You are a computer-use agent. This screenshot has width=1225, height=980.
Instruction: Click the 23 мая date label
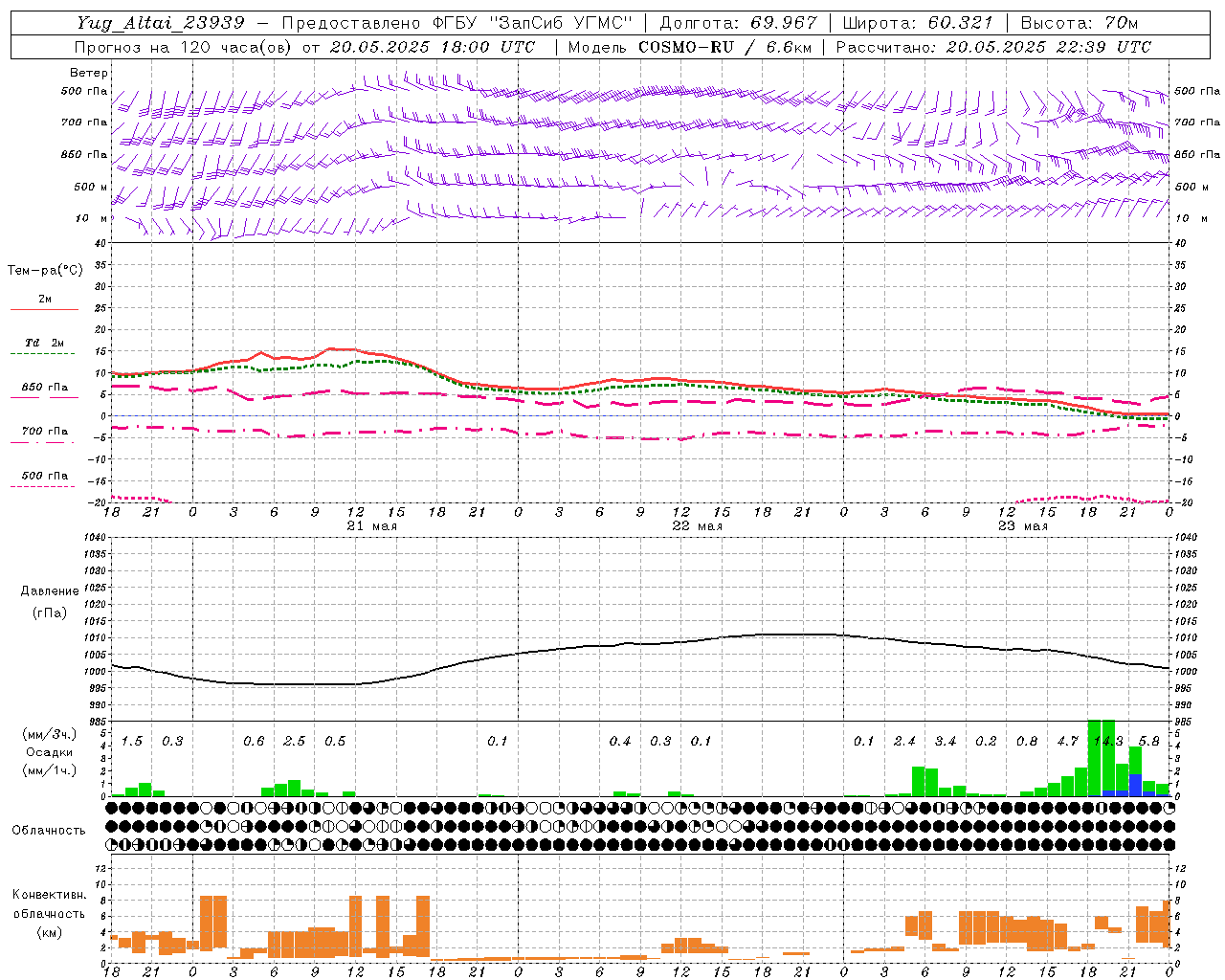[1022, 525]
